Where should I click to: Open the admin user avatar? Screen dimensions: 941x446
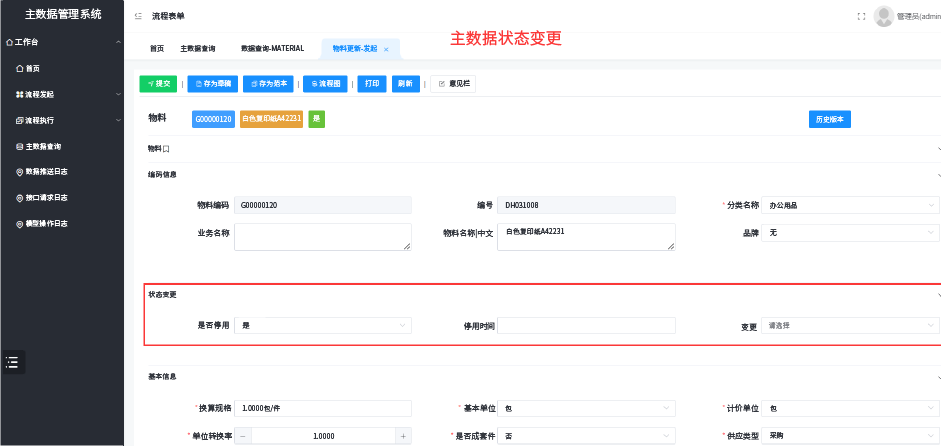pos(883,16)
